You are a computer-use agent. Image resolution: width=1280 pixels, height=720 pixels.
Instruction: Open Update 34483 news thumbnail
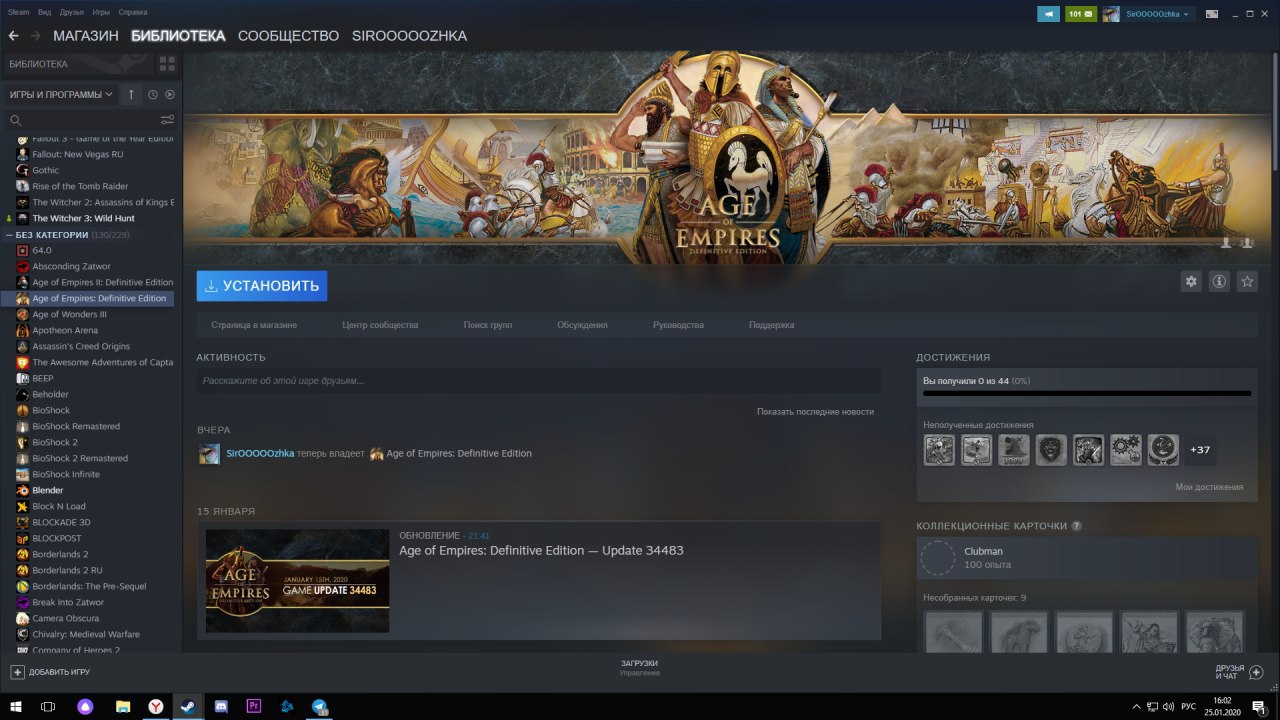[297, 581]
